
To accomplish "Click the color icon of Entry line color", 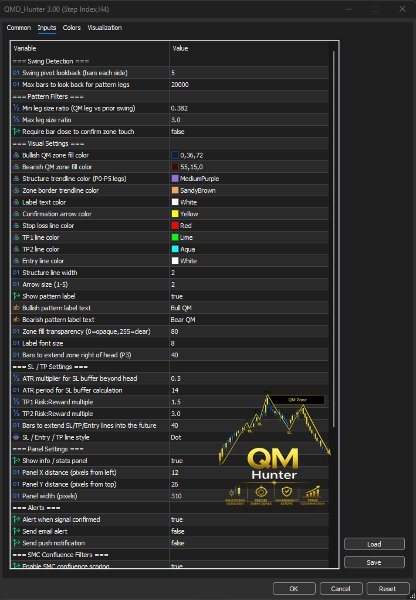I will (16, 261).
